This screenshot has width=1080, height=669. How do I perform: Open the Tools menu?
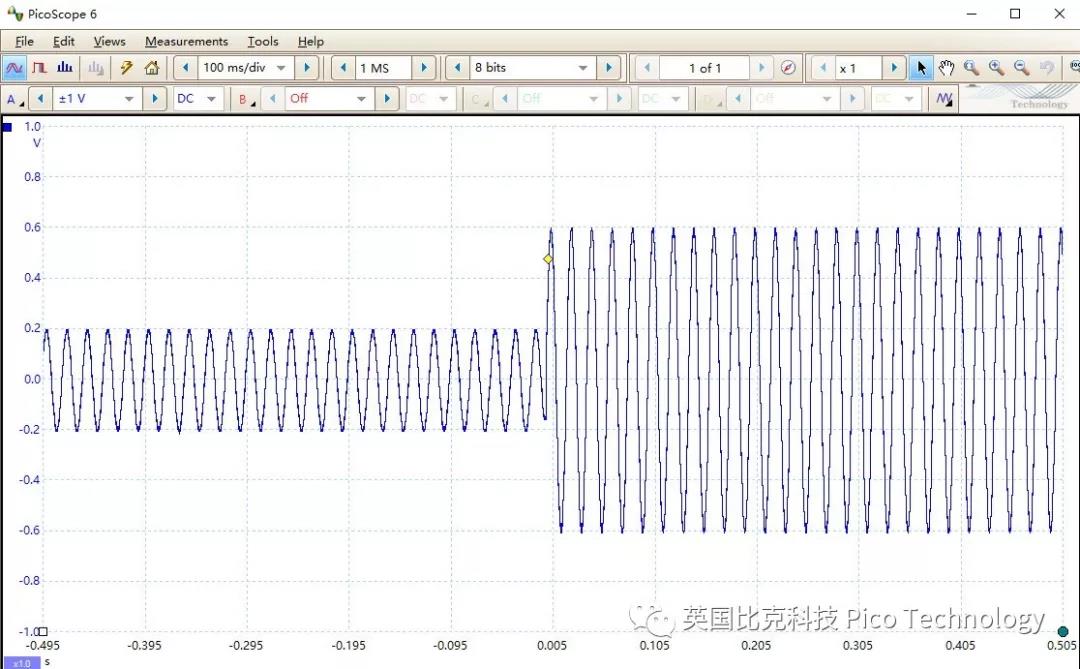(262, 41)
